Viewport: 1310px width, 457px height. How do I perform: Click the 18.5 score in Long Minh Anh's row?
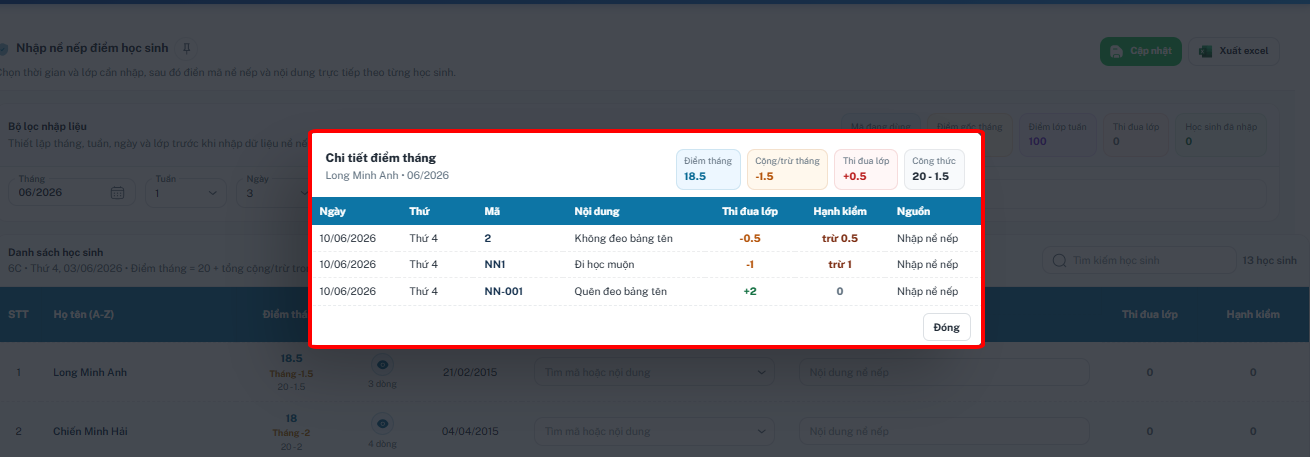[x=292, y=358]
